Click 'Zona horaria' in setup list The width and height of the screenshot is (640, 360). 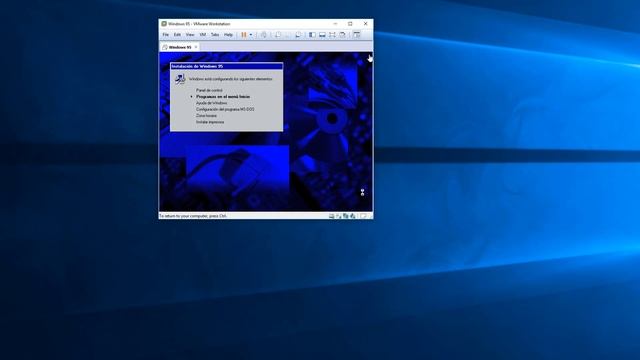[207, 116]
